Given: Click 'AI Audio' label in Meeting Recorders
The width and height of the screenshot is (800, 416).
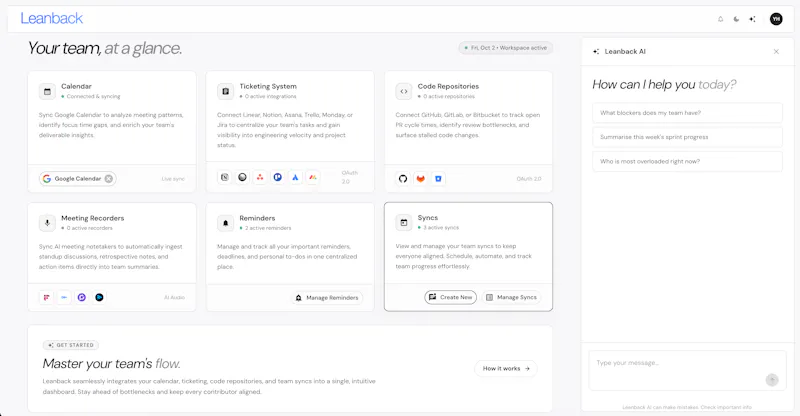Looking at the screenshot, I should pos(174,297).
